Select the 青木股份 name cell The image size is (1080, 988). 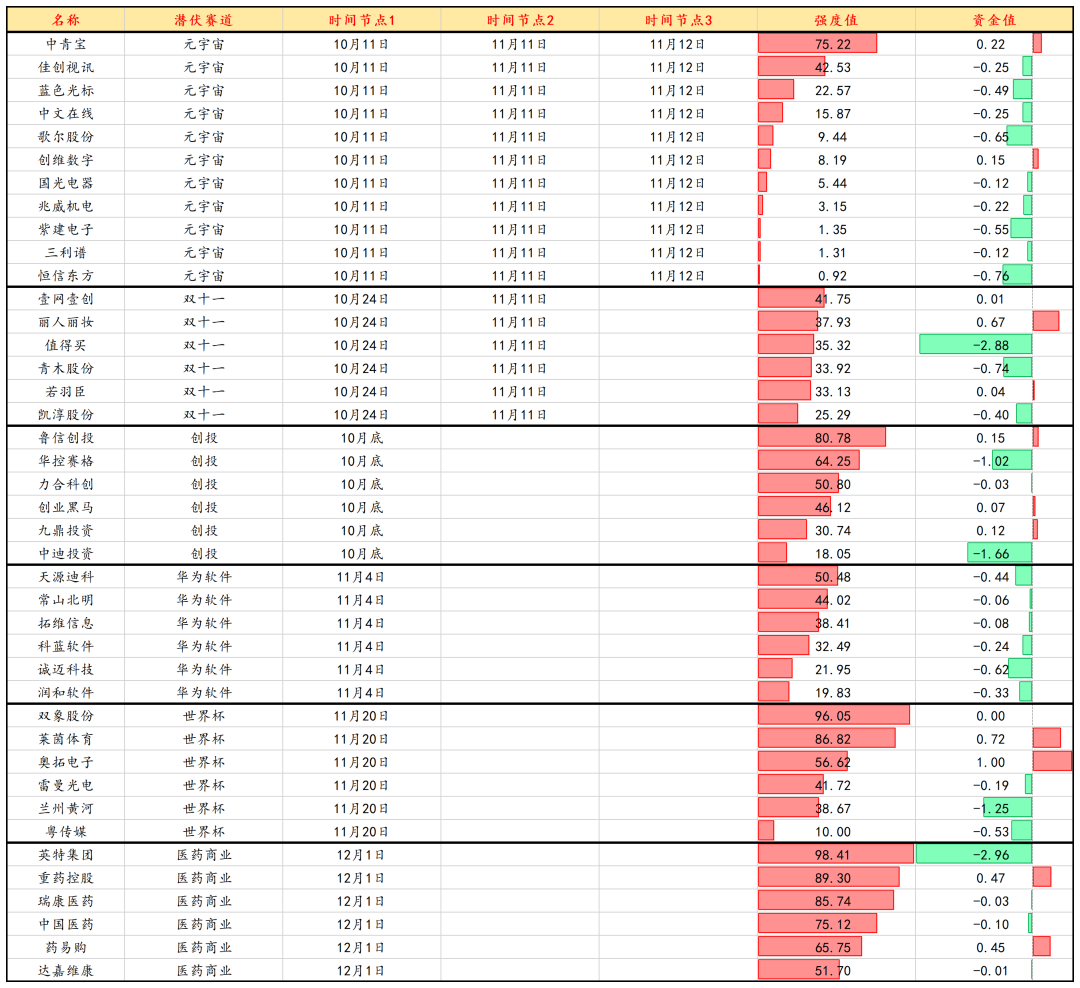[x=65, y=369]
